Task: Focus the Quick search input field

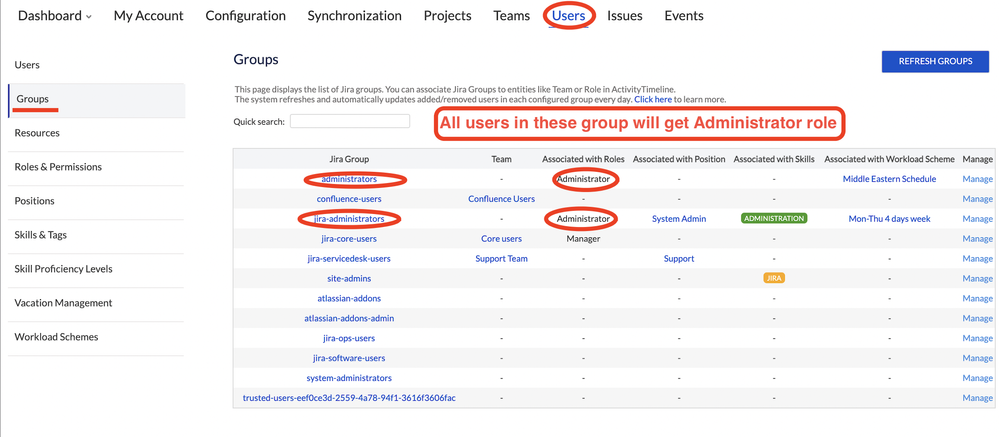Action: [350, 121]
